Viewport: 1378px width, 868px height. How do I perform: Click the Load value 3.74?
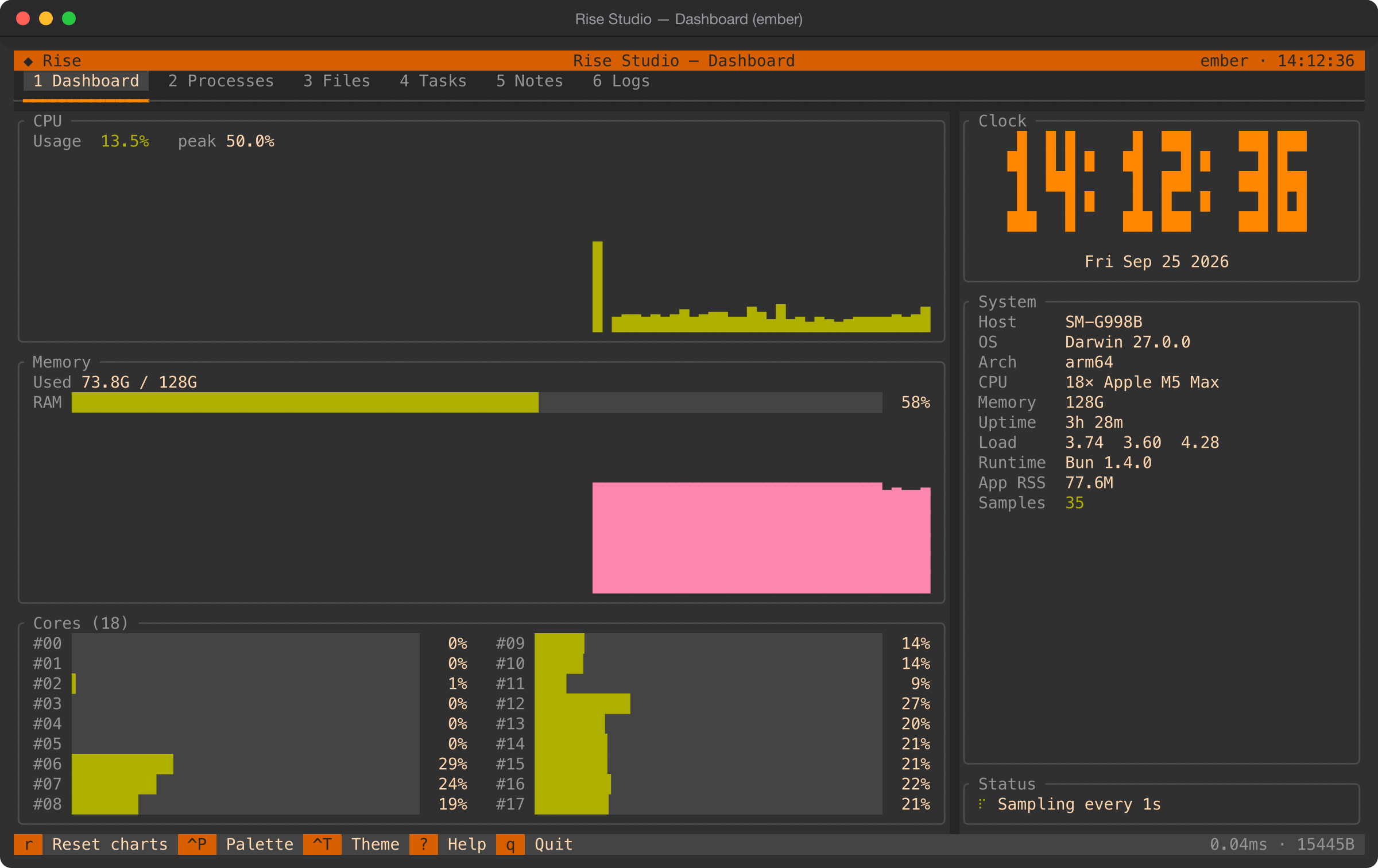1084,443
